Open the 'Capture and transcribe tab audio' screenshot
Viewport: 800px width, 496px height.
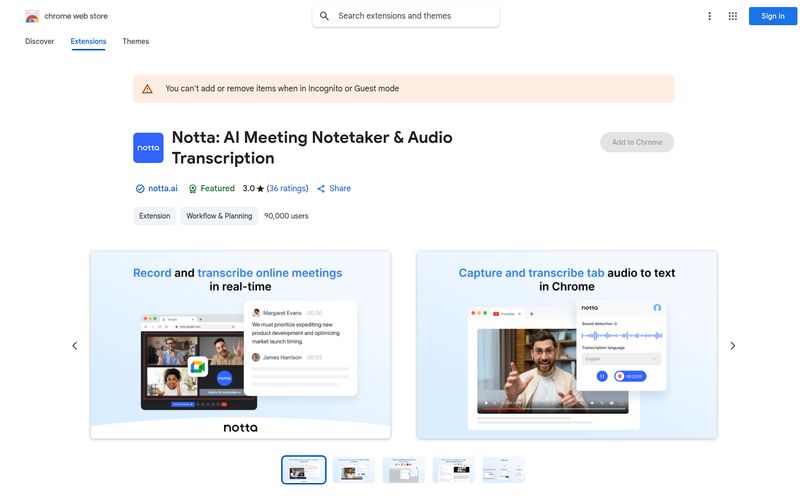[566, 345]
